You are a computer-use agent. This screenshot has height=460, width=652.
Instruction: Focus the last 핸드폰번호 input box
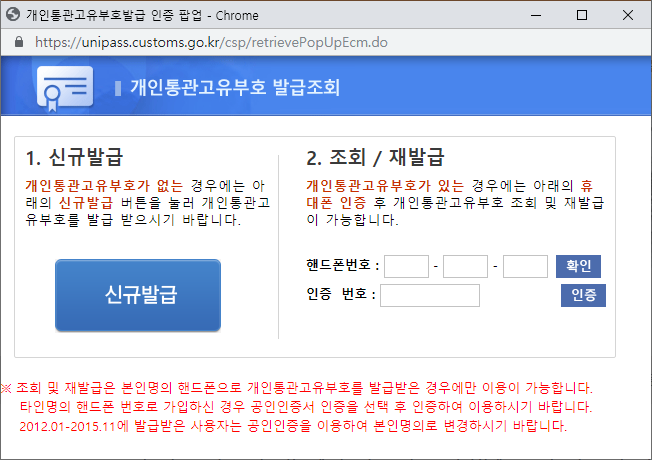click(x=525, y=266)
